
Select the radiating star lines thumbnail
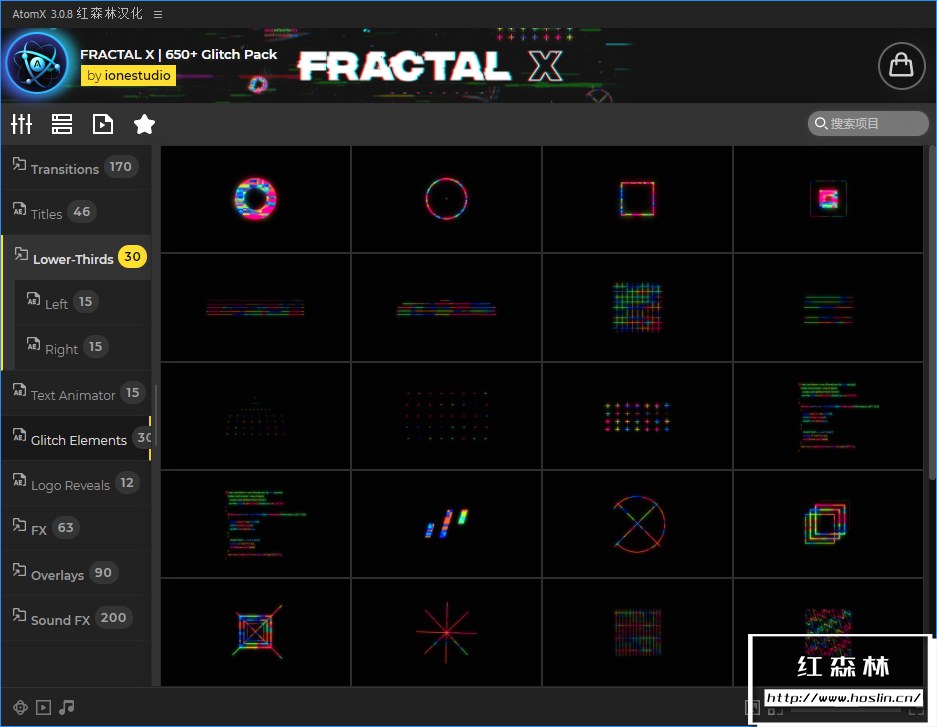pos(446,632)
